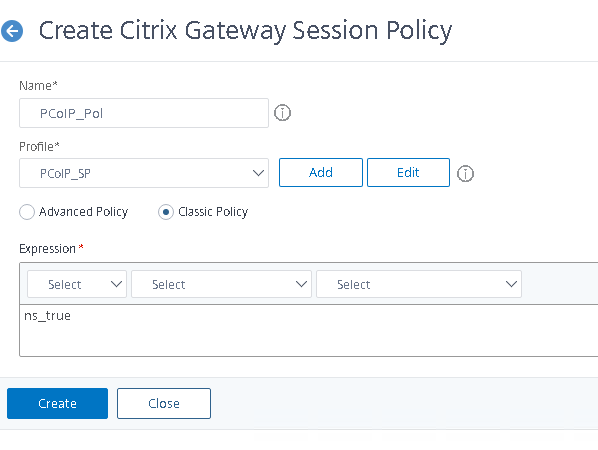Screen dimensions: 598x450
Task: Click the chevron arrow of the Profile combo box
Action: click(x=258, y=173)
